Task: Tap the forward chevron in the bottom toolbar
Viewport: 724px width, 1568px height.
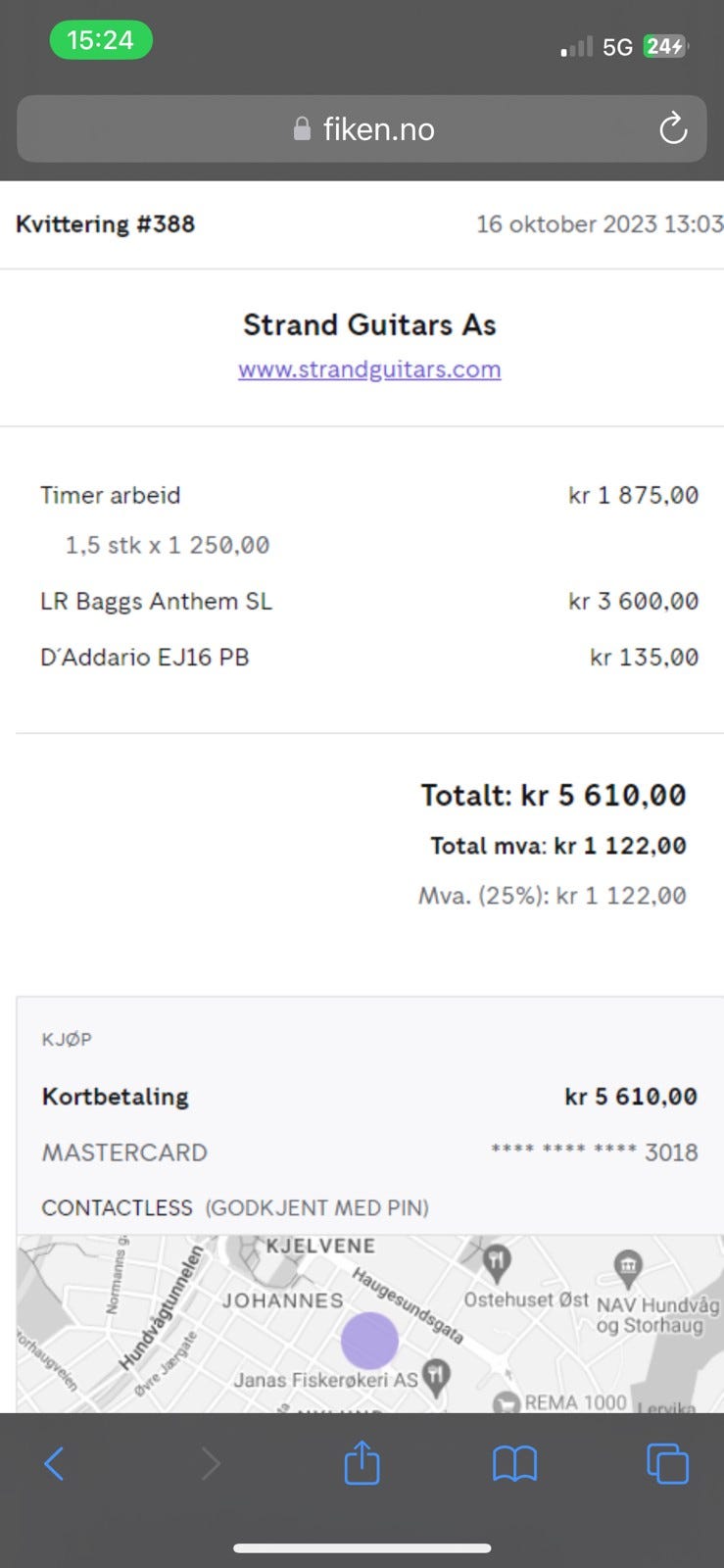Action: (x=210, y=1464)
